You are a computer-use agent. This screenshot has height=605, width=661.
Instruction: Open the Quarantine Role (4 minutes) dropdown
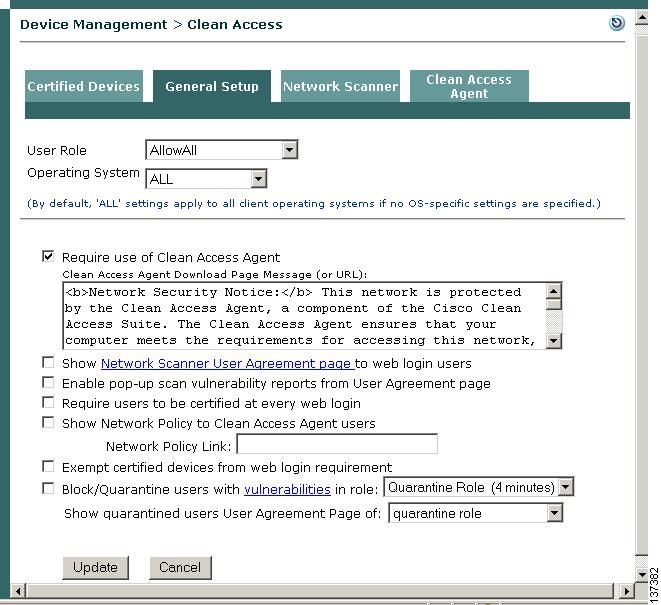click(x=566, y=488)
